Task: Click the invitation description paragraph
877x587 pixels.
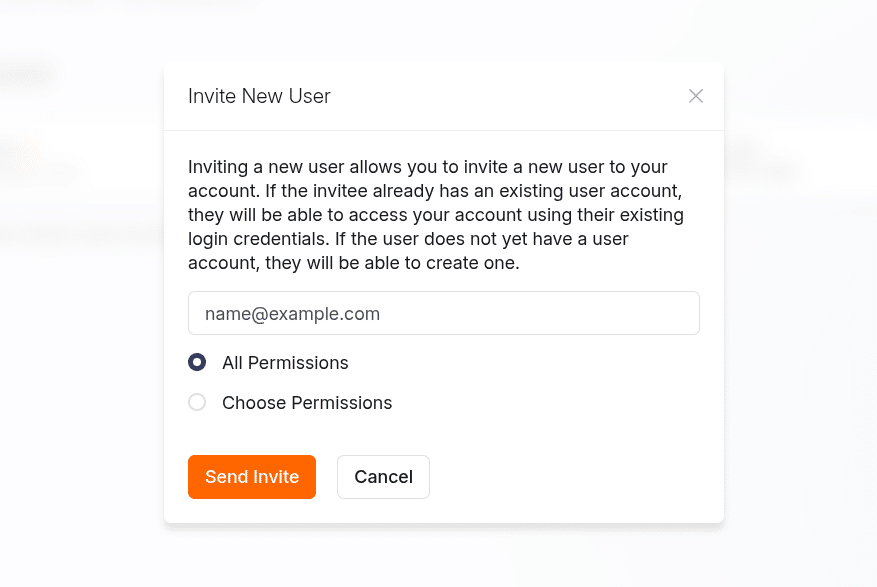Action: (430, 216)
